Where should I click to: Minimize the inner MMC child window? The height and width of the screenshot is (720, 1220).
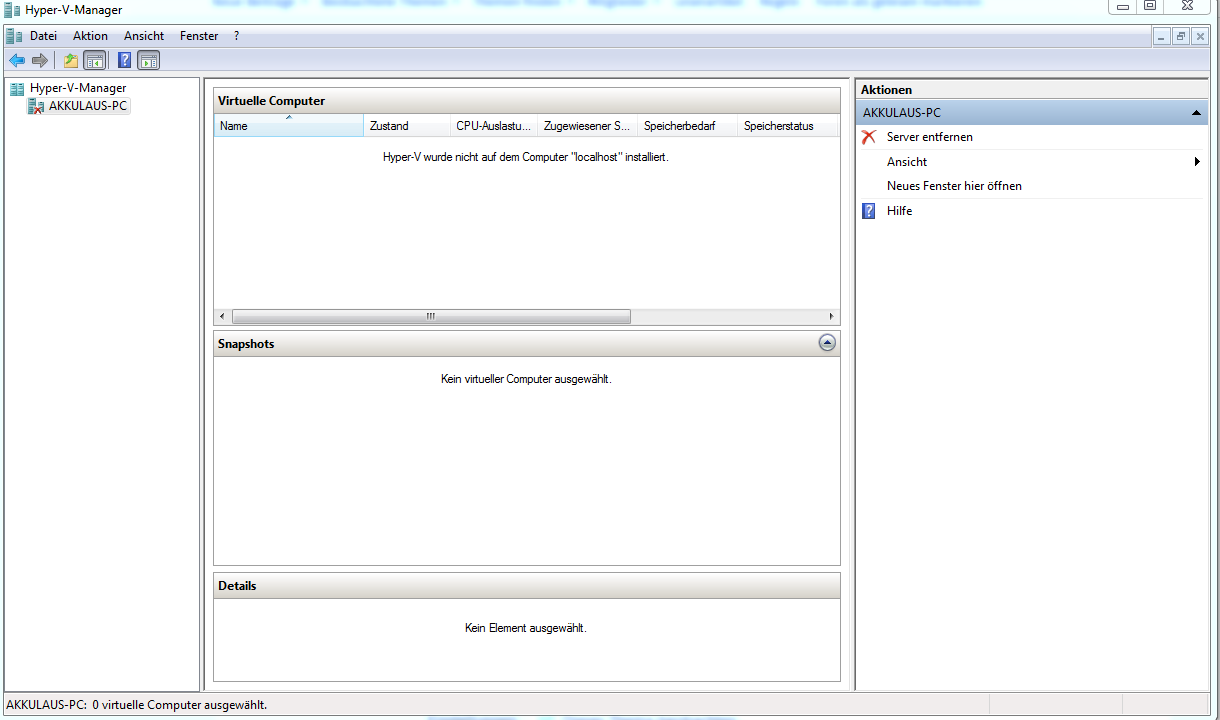[x=1161, y=36]
